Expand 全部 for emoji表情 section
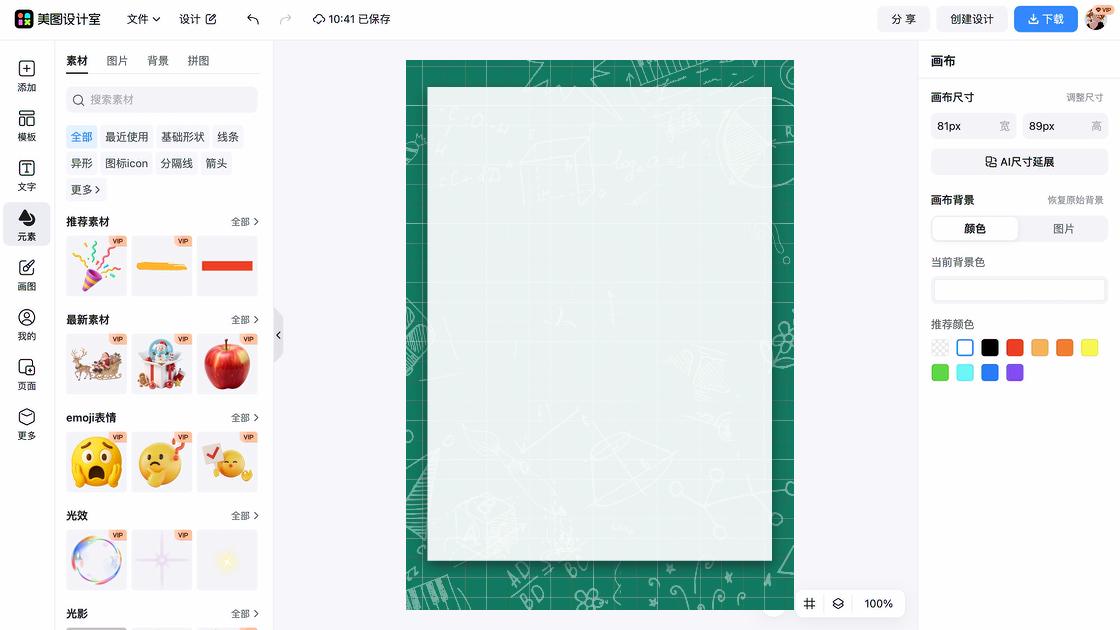The height and width of the screenshot is (630, 1120). pyautogui.click(x=245, y=418)
